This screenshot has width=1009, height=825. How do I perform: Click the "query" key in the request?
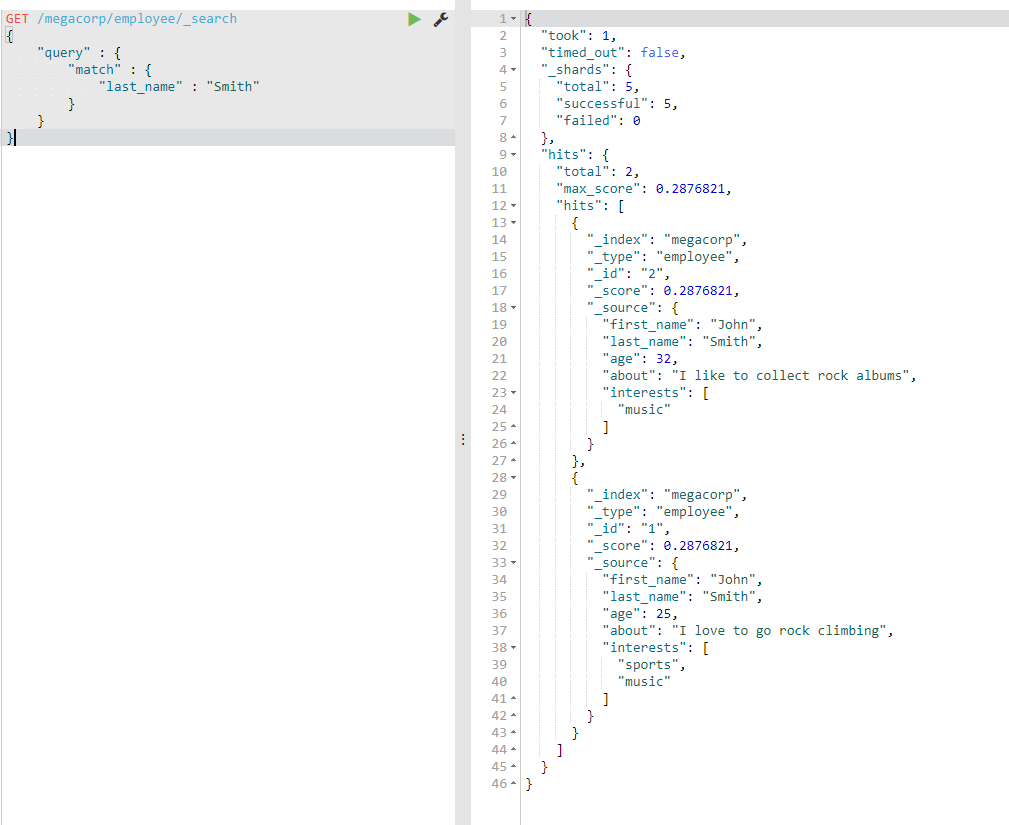(64, 53)
